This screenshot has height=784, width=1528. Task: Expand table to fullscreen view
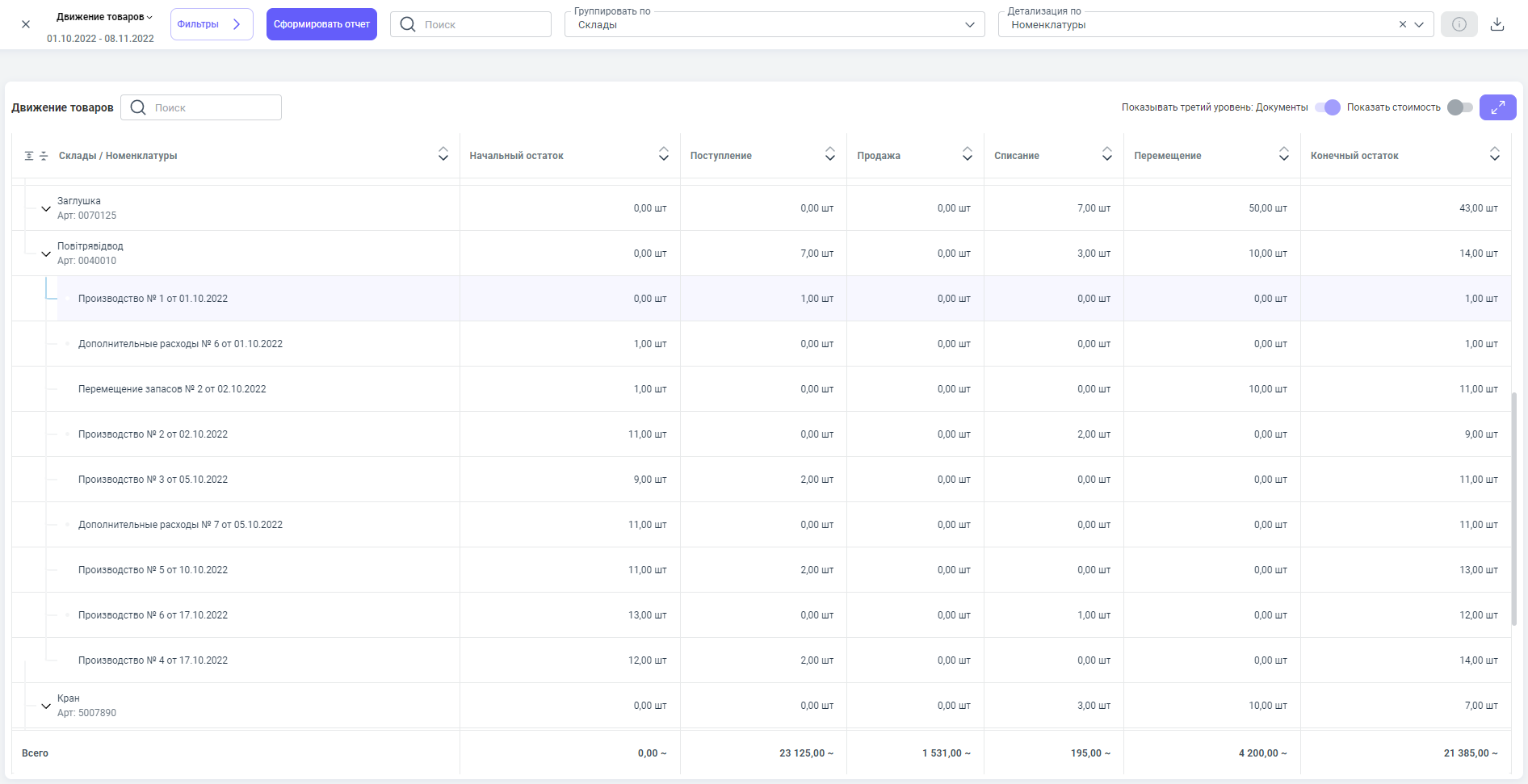pos(1497,107)
